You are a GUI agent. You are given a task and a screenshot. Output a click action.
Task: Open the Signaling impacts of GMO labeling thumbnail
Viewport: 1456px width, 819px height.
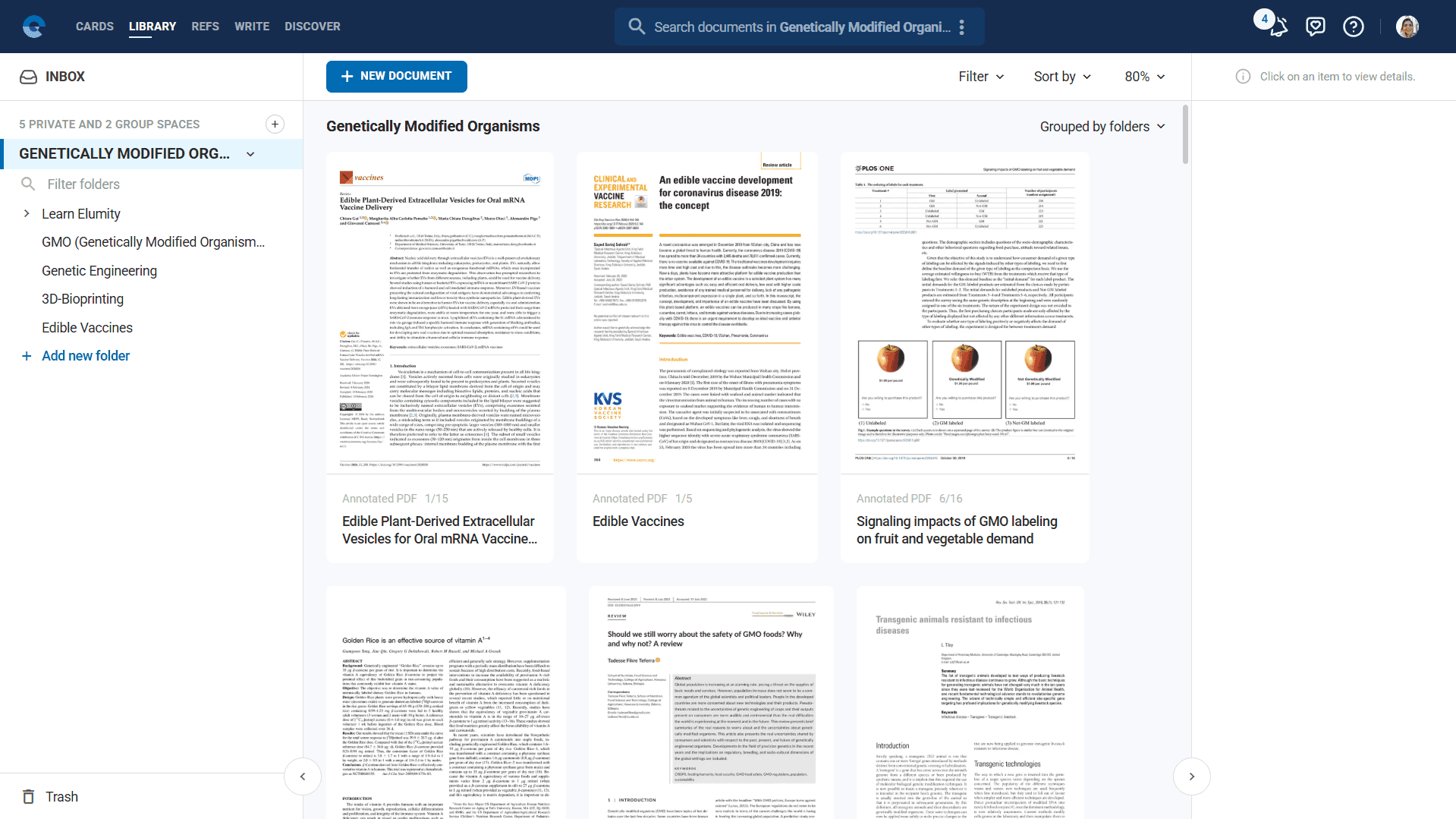964,313
